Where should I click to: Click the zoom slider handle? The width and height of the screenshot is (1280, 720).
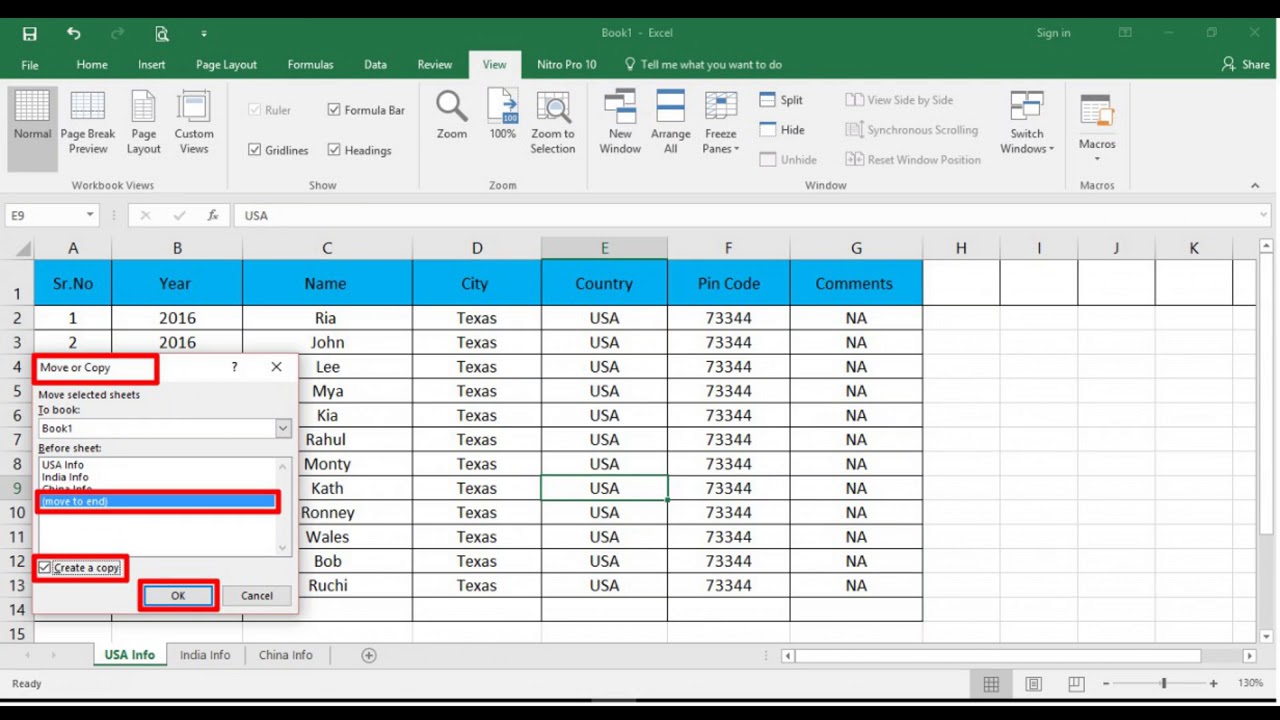(1163, 684)
